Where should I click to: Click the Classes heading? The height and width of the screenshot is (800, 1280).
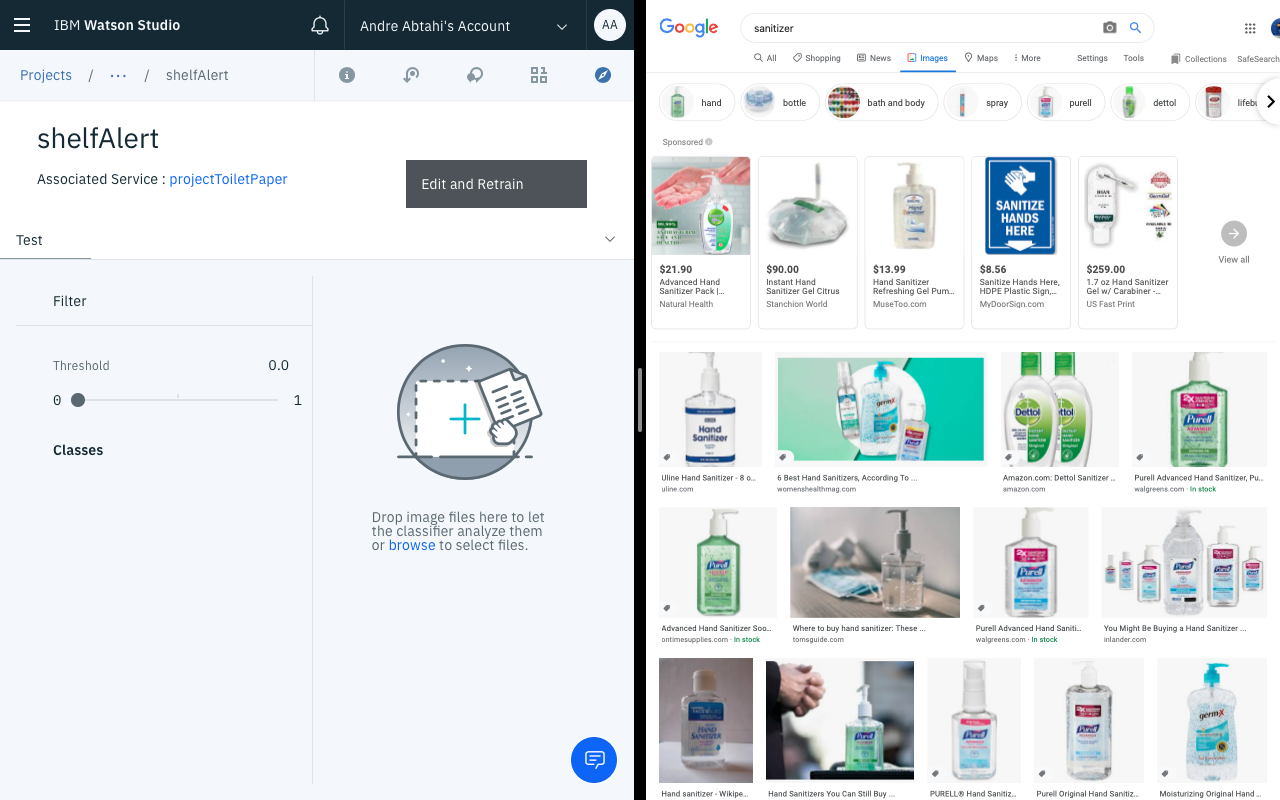[78, 450]
